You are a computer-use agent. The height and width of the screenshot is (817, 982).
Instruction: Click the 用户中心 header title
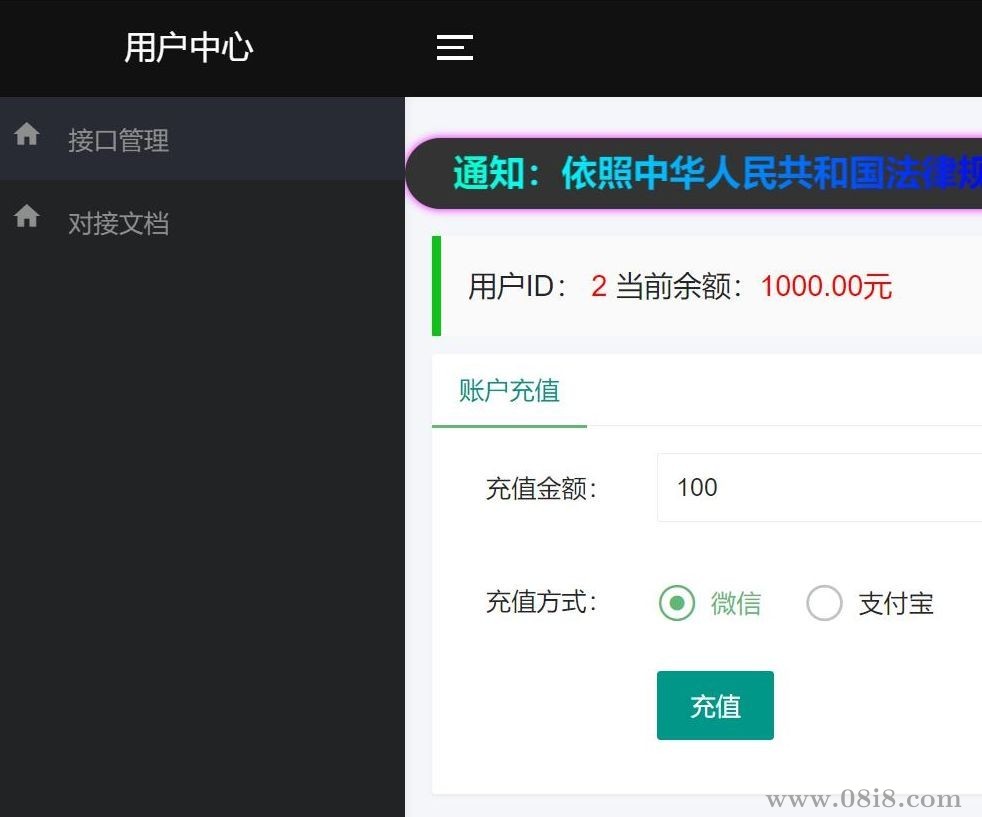189,48
